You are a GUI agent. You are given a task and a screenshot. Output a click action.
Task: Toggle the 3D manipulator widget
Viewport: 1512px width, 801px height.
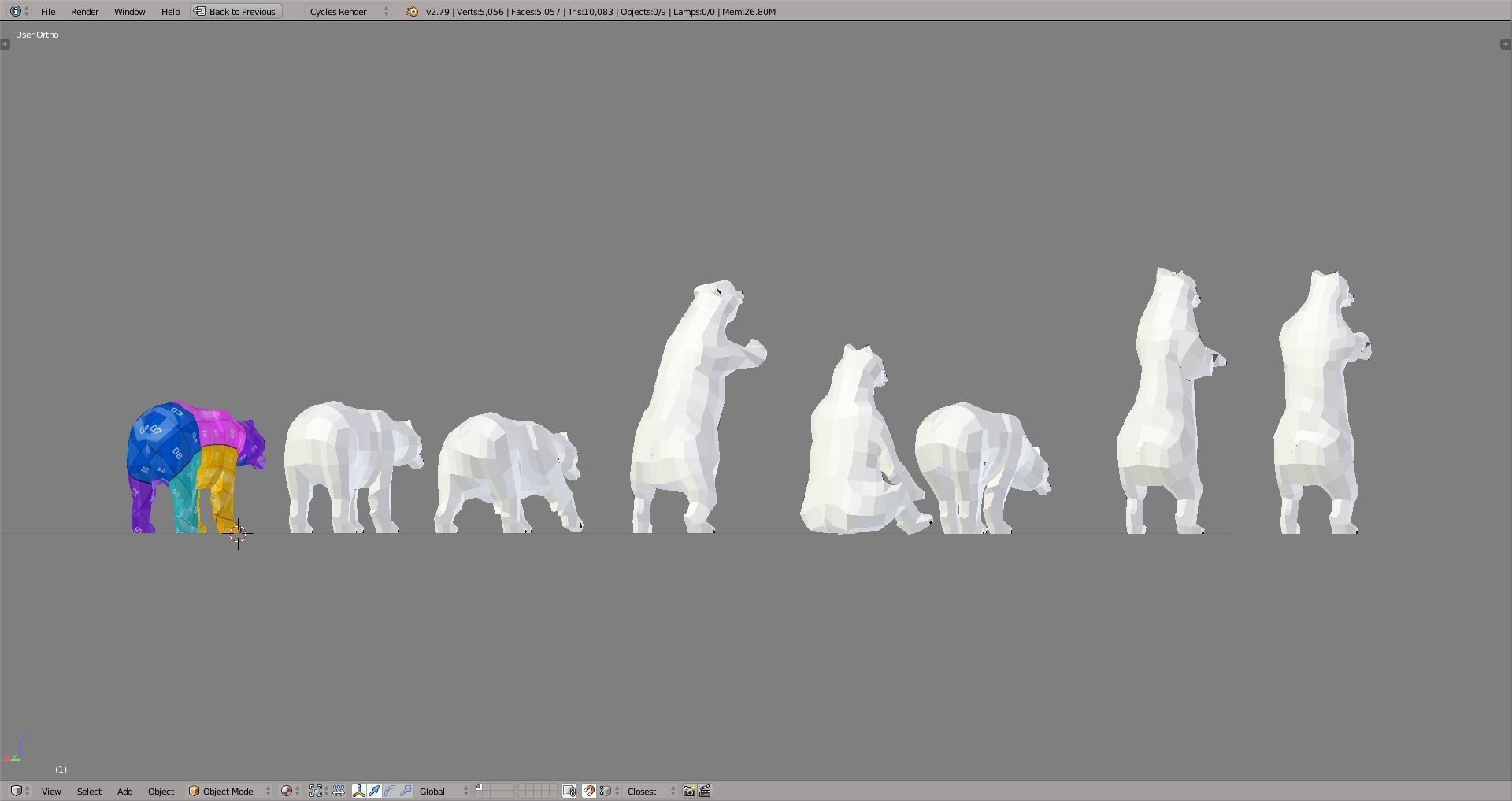[359, 791]
